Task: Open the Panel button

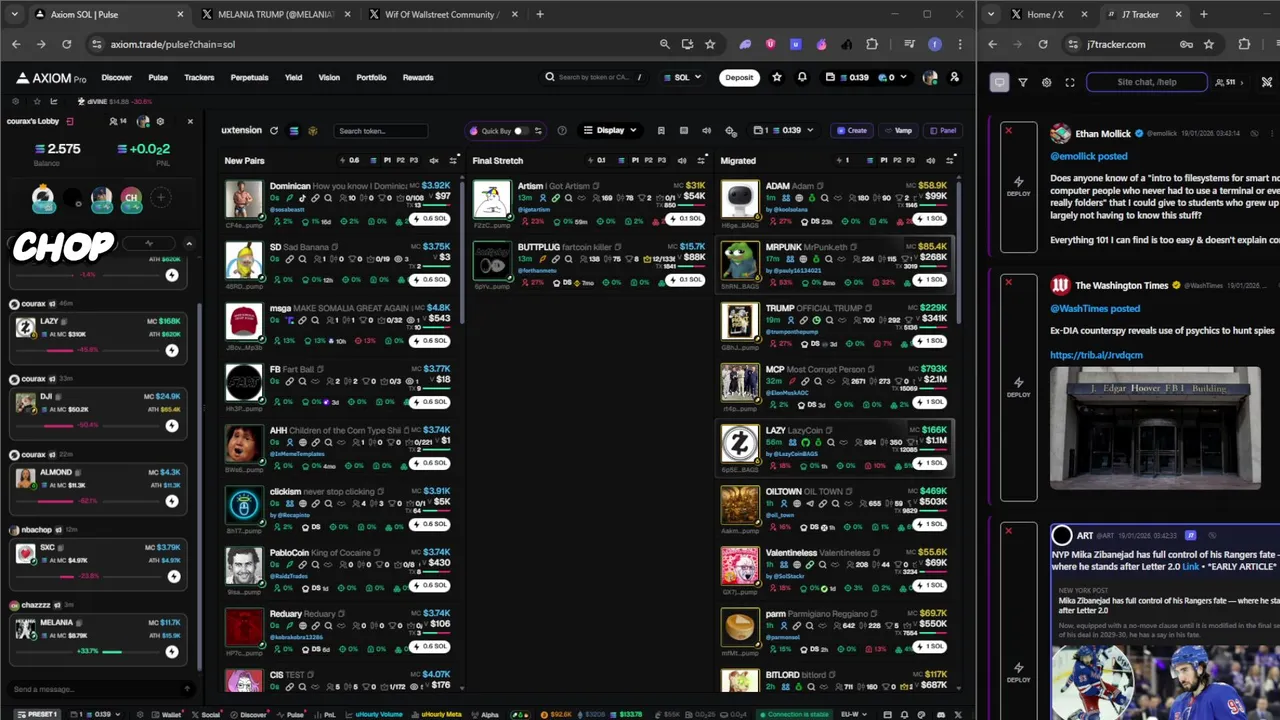Action: 943,130
